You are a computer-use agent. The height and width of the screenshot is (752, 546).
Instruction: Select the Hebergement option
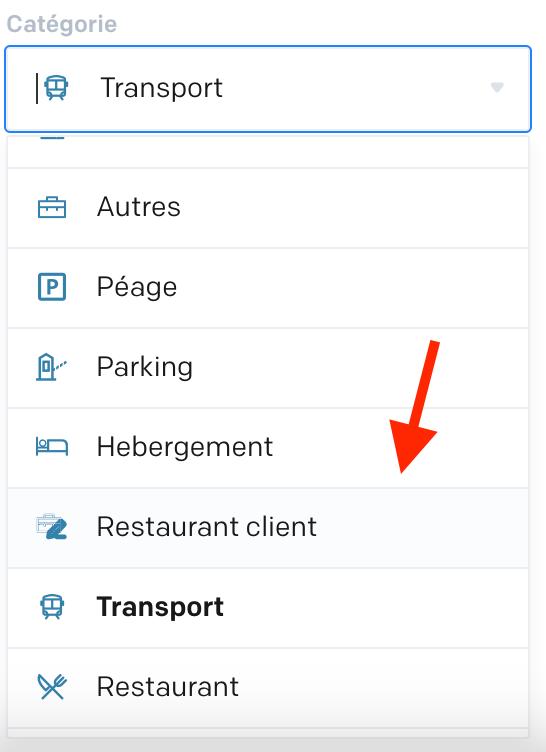[268, 448]
